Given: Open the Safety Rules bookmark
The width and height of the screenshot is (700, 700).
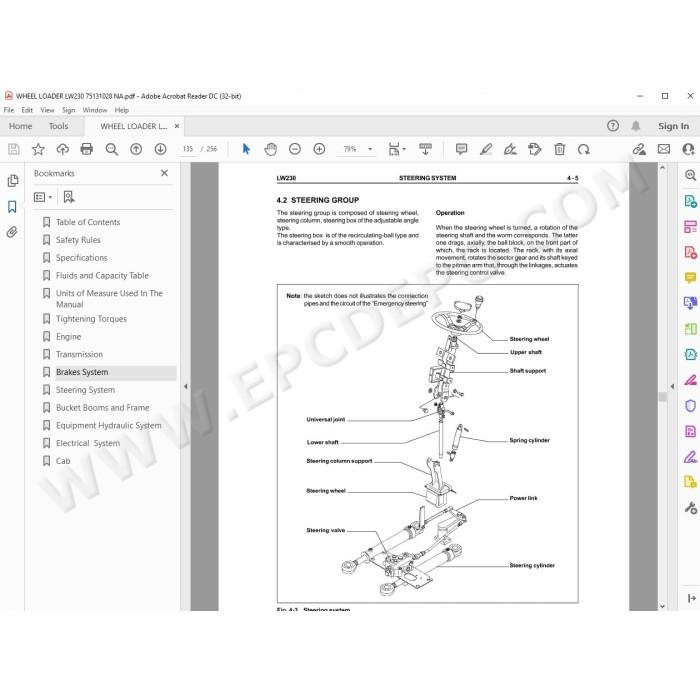Looking at the screenshot, I should [78, 240].
